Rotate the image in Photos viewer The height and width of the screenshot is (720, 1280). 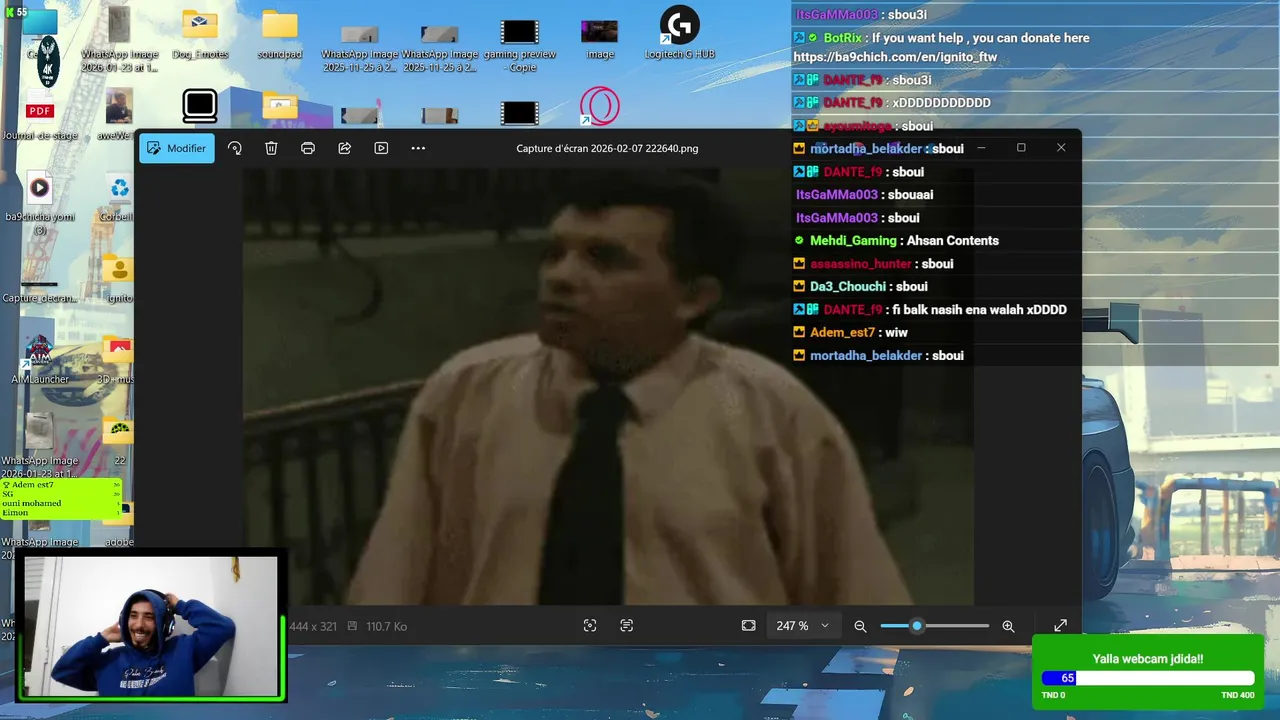tap(235, 148)
